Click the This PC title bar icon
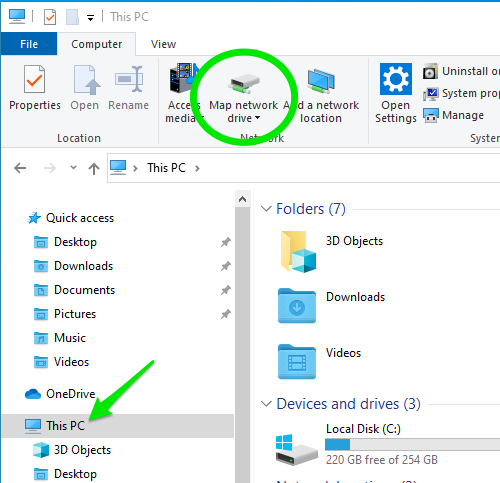The height and width of the screenshot is (483, 500). click(x=17, y=17)
